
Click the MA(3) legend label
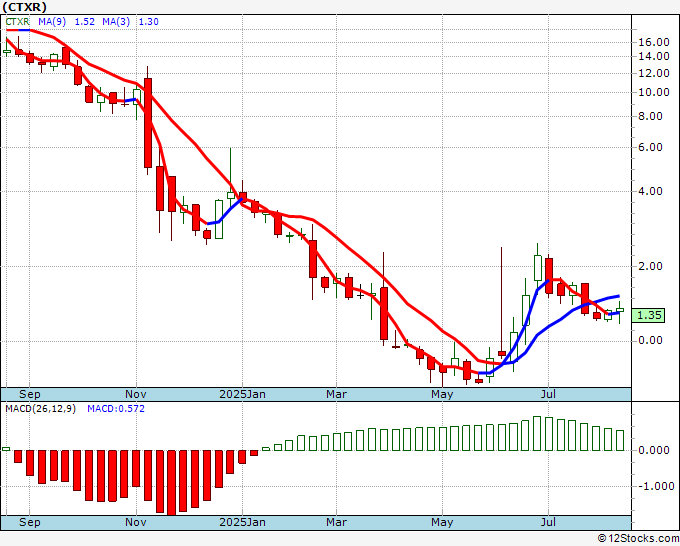click(x=116, y=22)
